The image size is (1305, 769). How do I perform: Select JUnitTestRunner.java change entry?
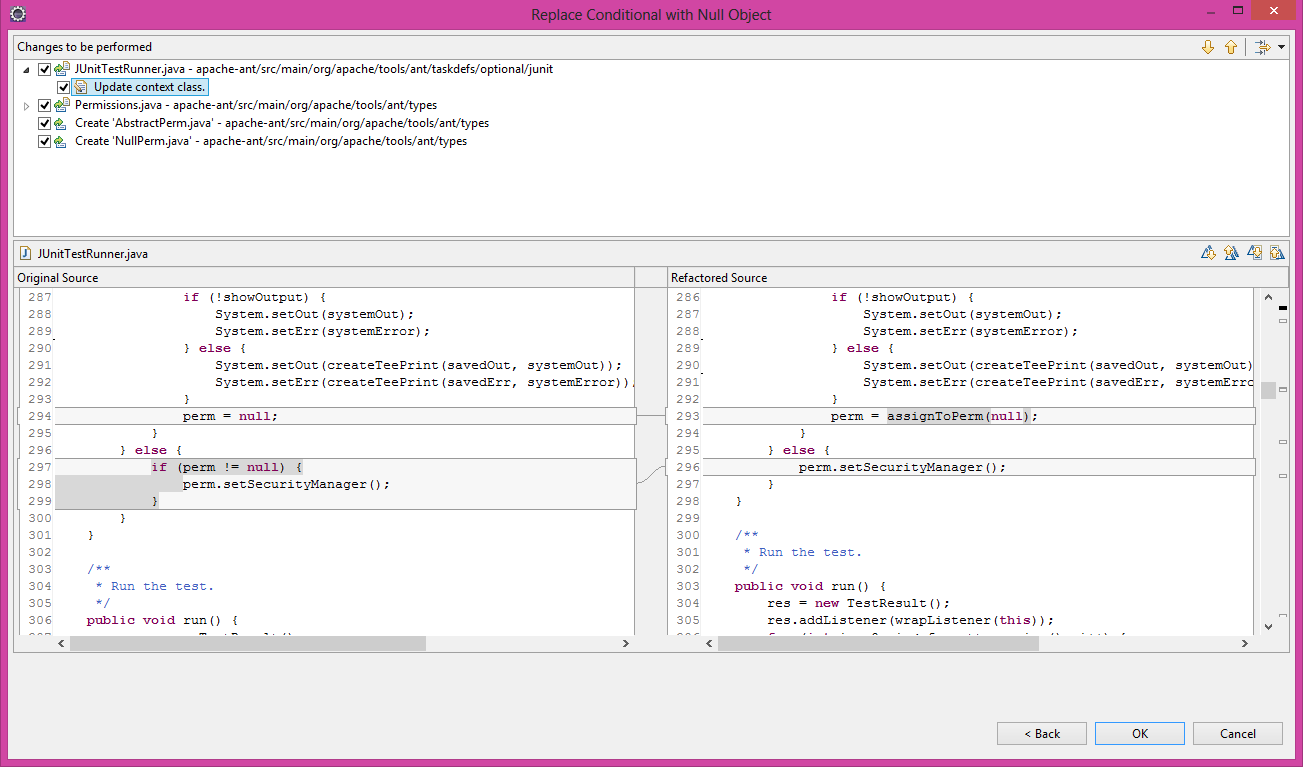click(x=314, y=69)
